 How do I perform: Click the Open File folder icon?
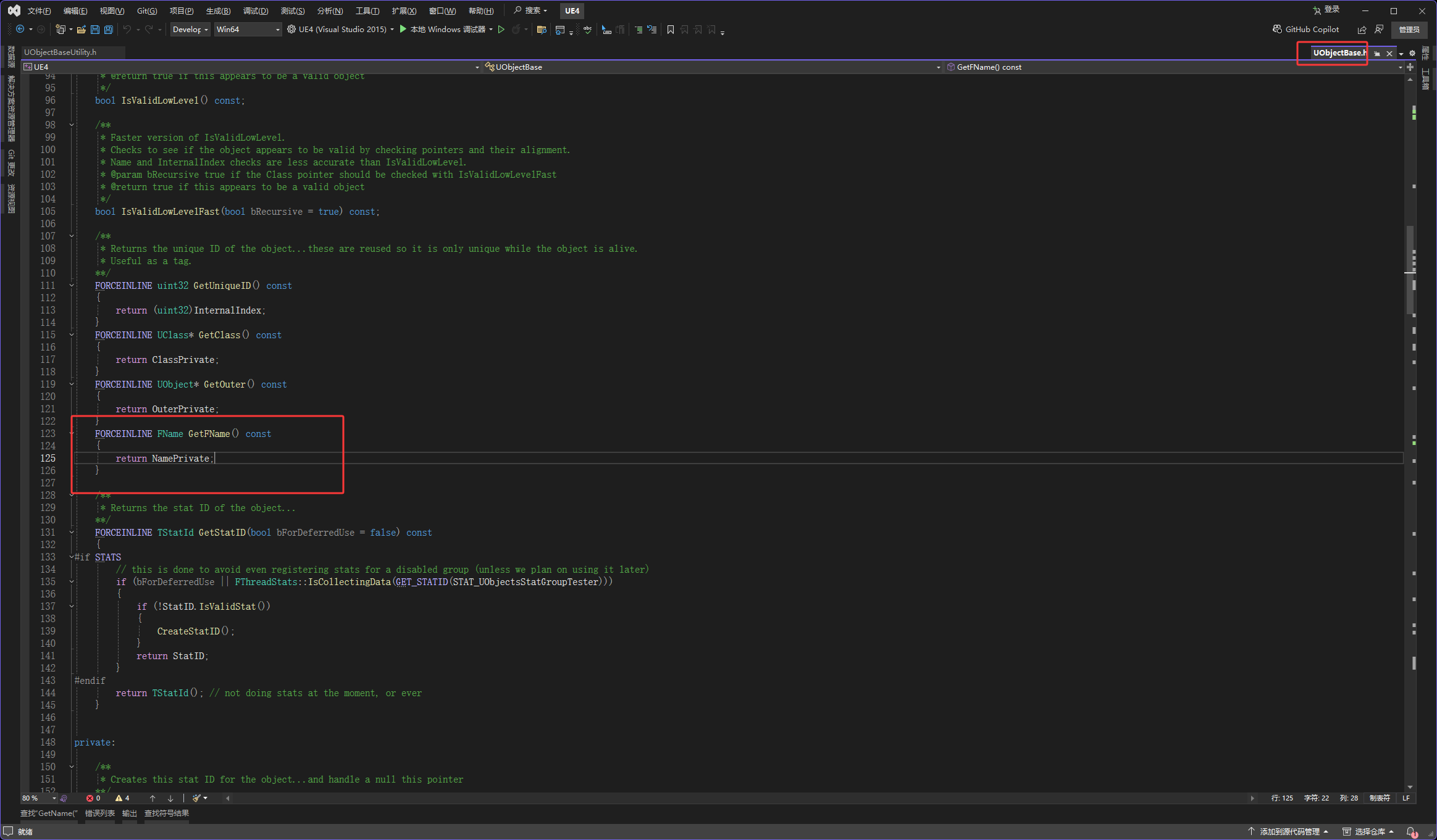[x=81, y=30]
